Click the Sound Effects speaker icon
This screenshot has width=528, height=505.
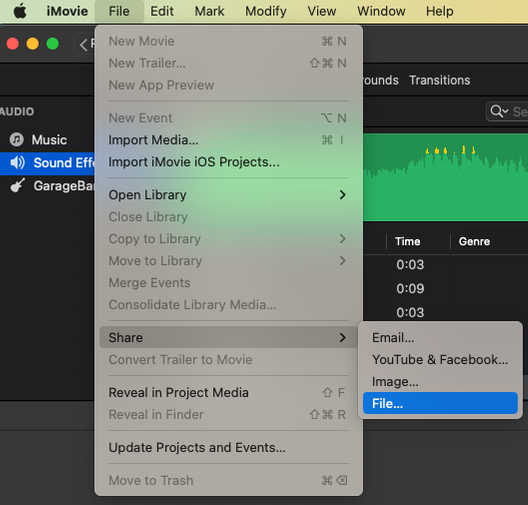[17, 163]
